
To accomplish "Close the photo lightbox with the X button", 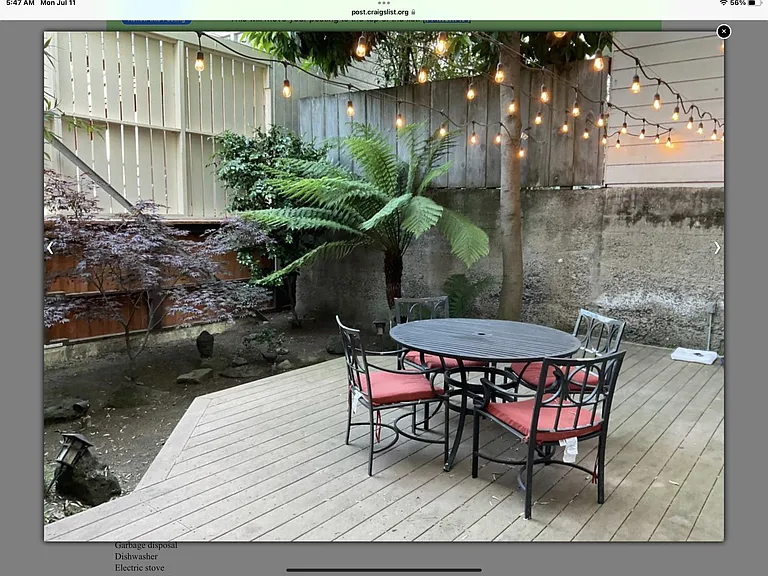I will tap(723, 31).
